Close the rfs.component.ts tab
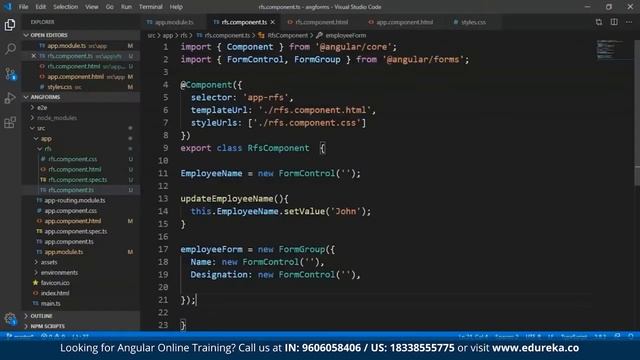Image resolution: width=640 pixels, height=360 pixels. [273, 22]
